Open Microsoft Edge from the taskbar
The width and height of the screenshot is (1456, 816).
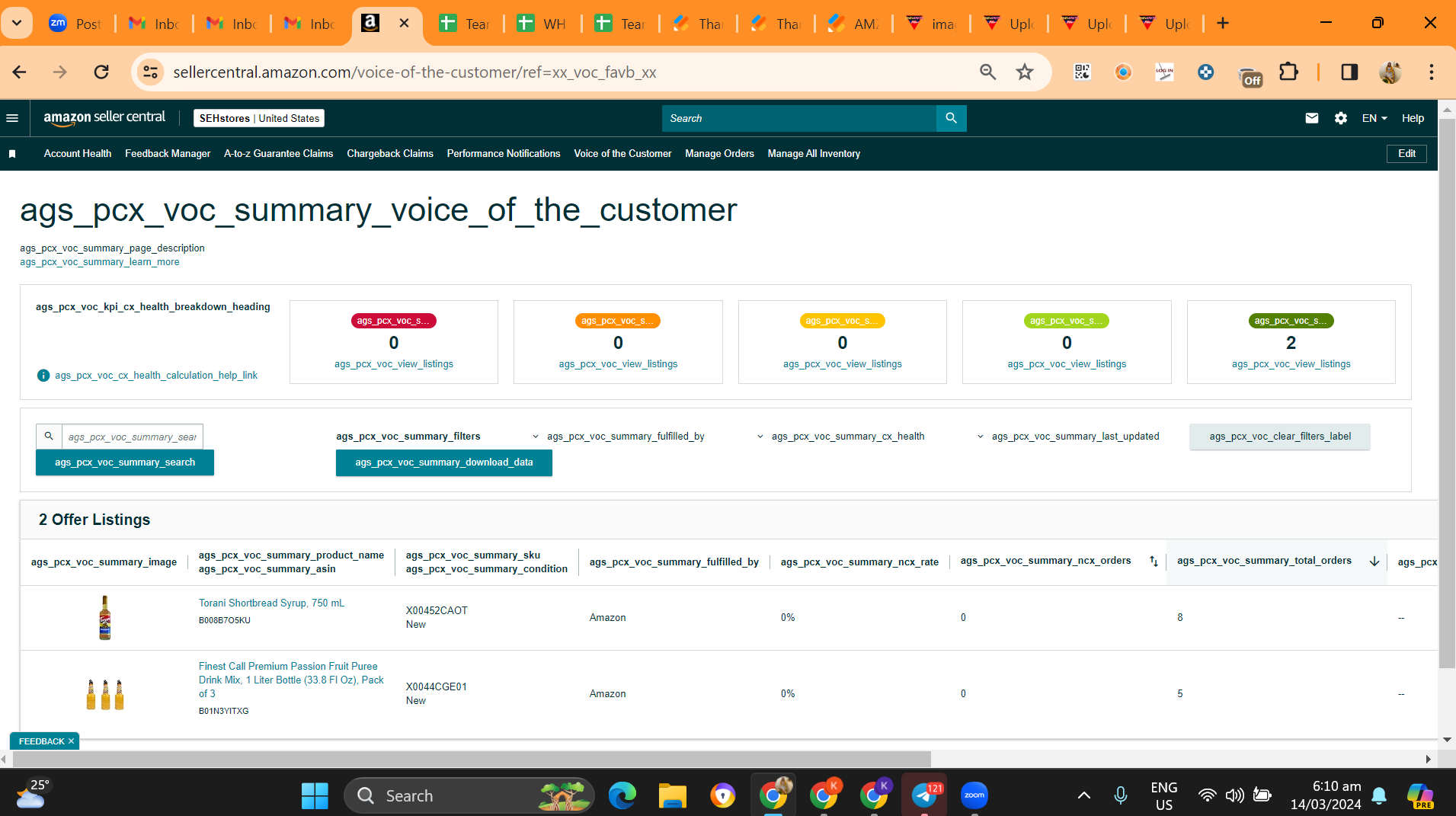622,796
